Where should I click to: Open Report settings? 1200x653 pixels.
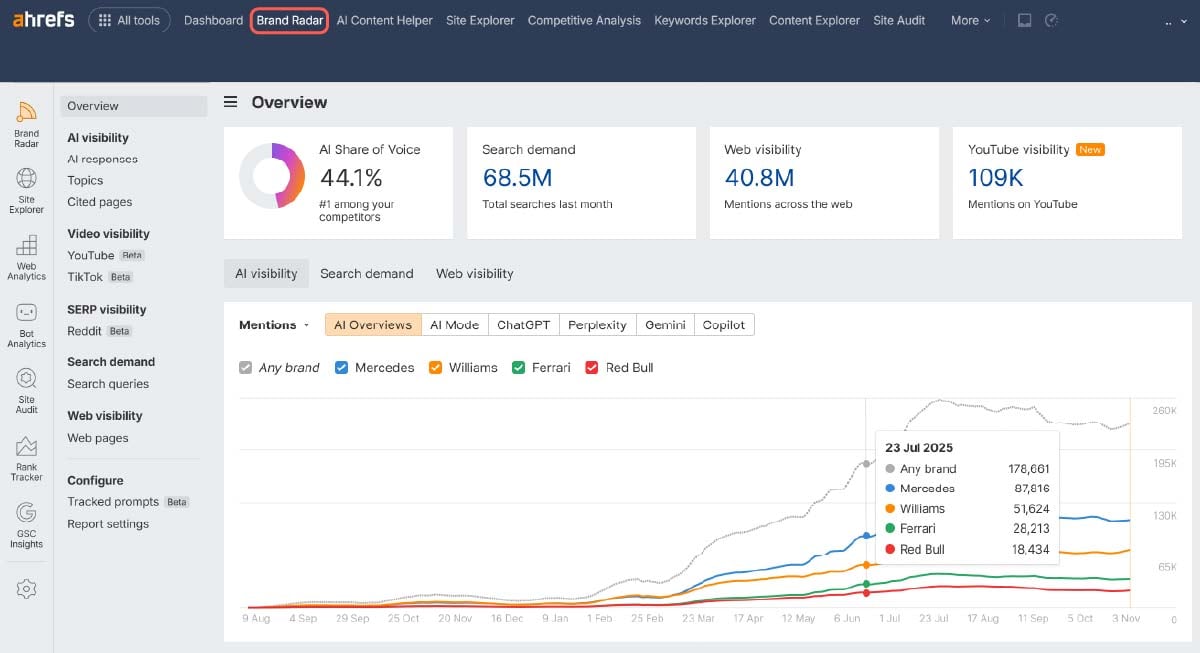click(108, 524)
